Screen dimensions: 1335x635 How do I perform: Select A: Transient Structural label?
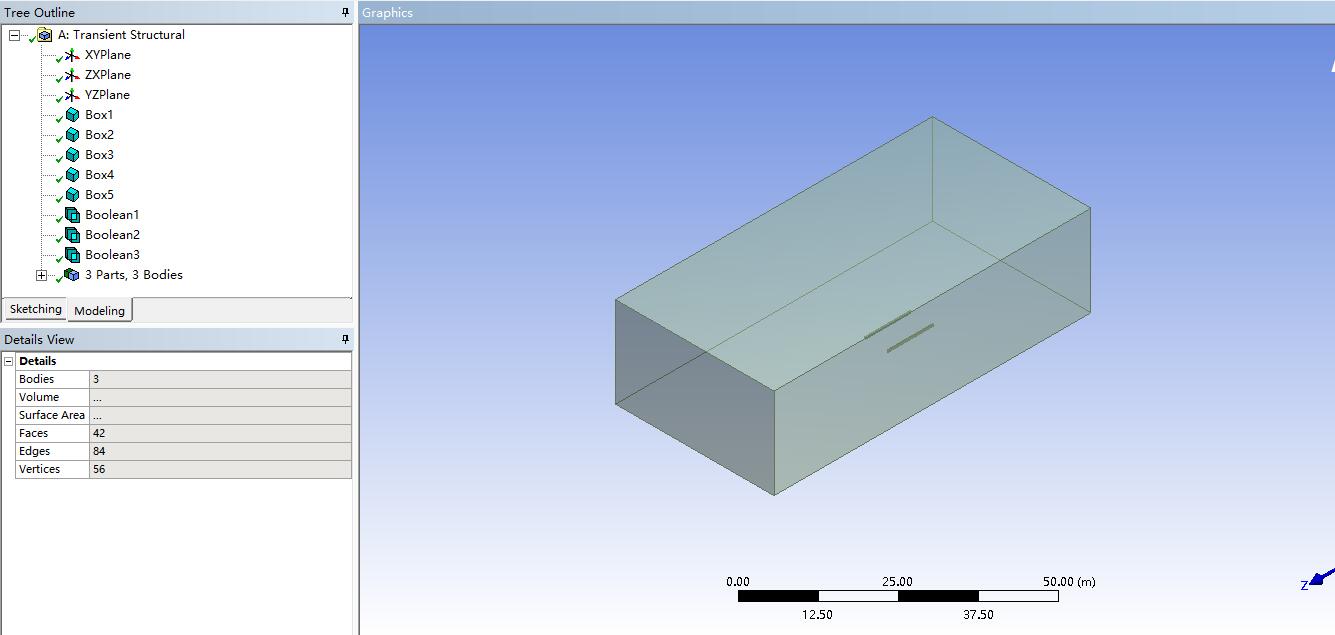click(x=121, y=35)
